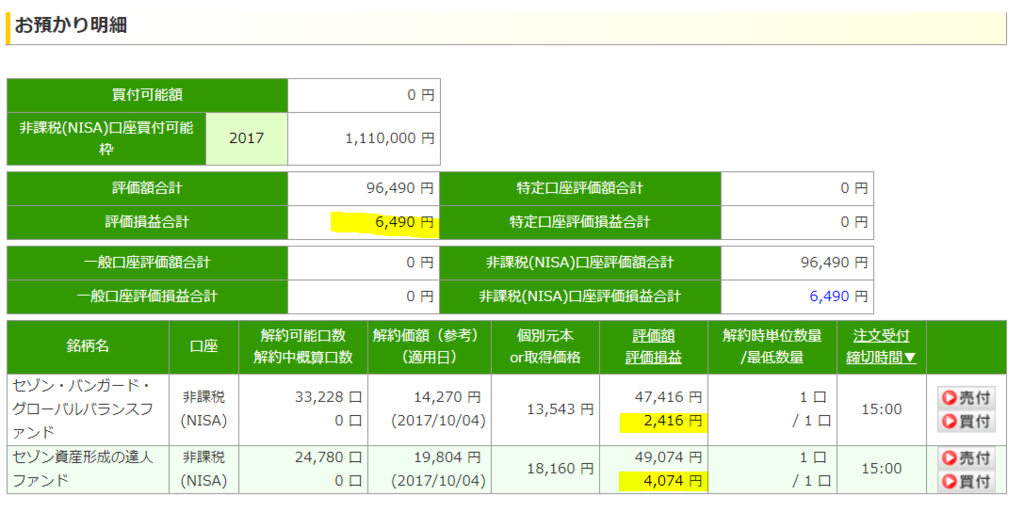Viewport: 1024px width, 512px height.
Task: Click 特定口座評価額合計 label
Action: (x=580, y=188)
